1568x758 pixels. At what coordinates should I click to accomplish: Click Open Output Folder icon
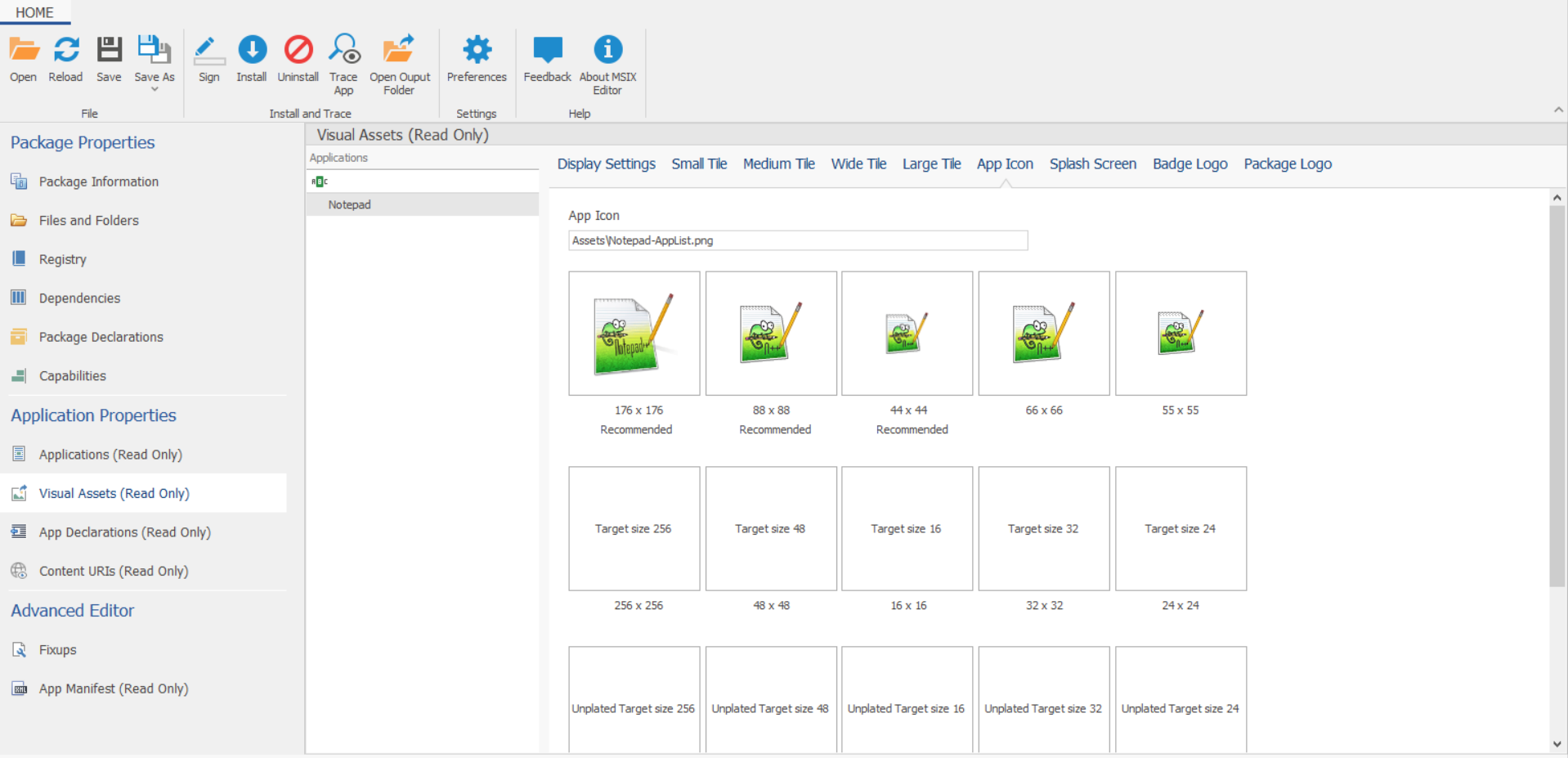point(399,49)
